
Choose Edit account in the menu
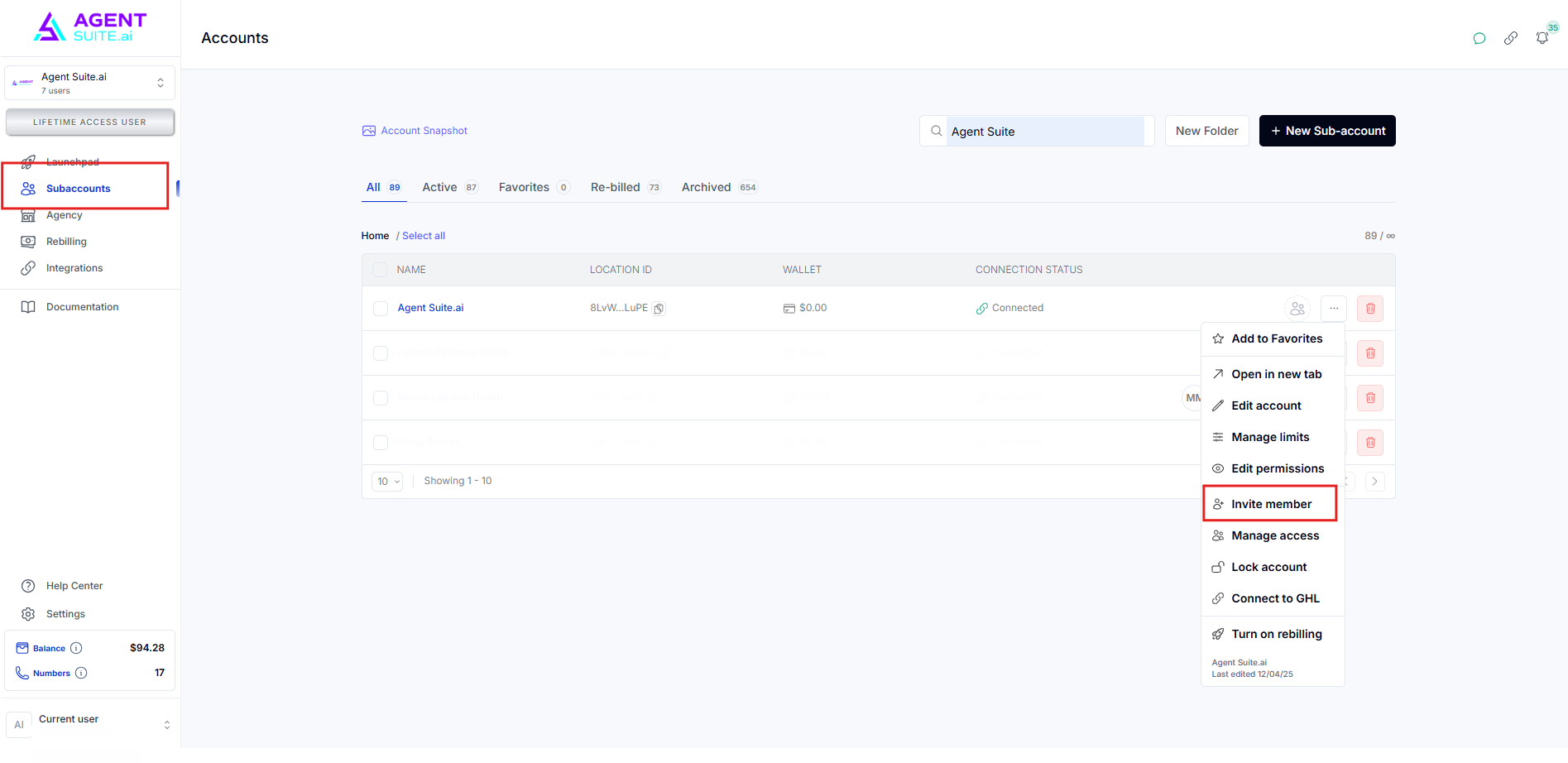[1273, 405]
